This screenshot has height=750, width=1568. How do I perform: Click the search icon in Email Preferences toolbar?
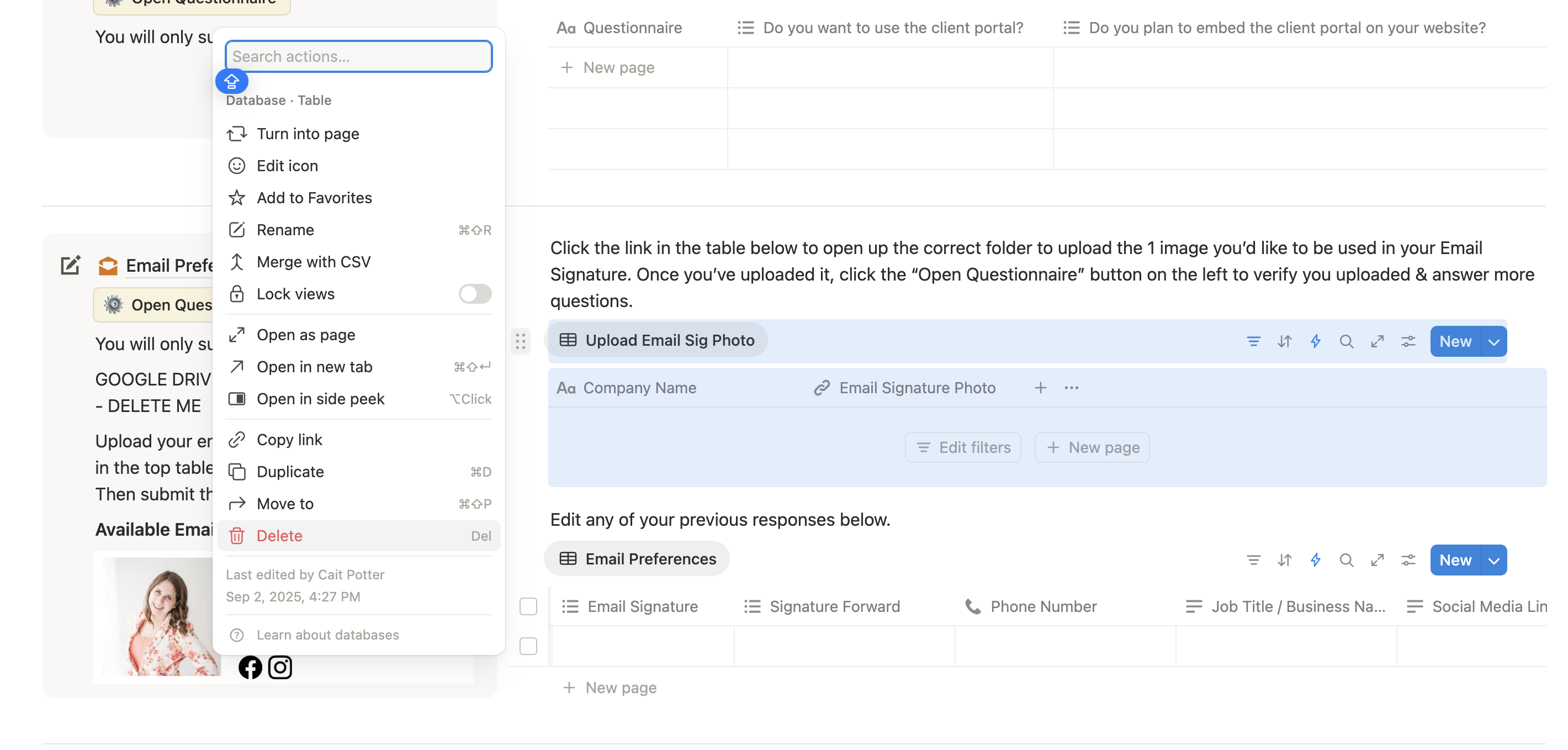tap(1346, 560)
